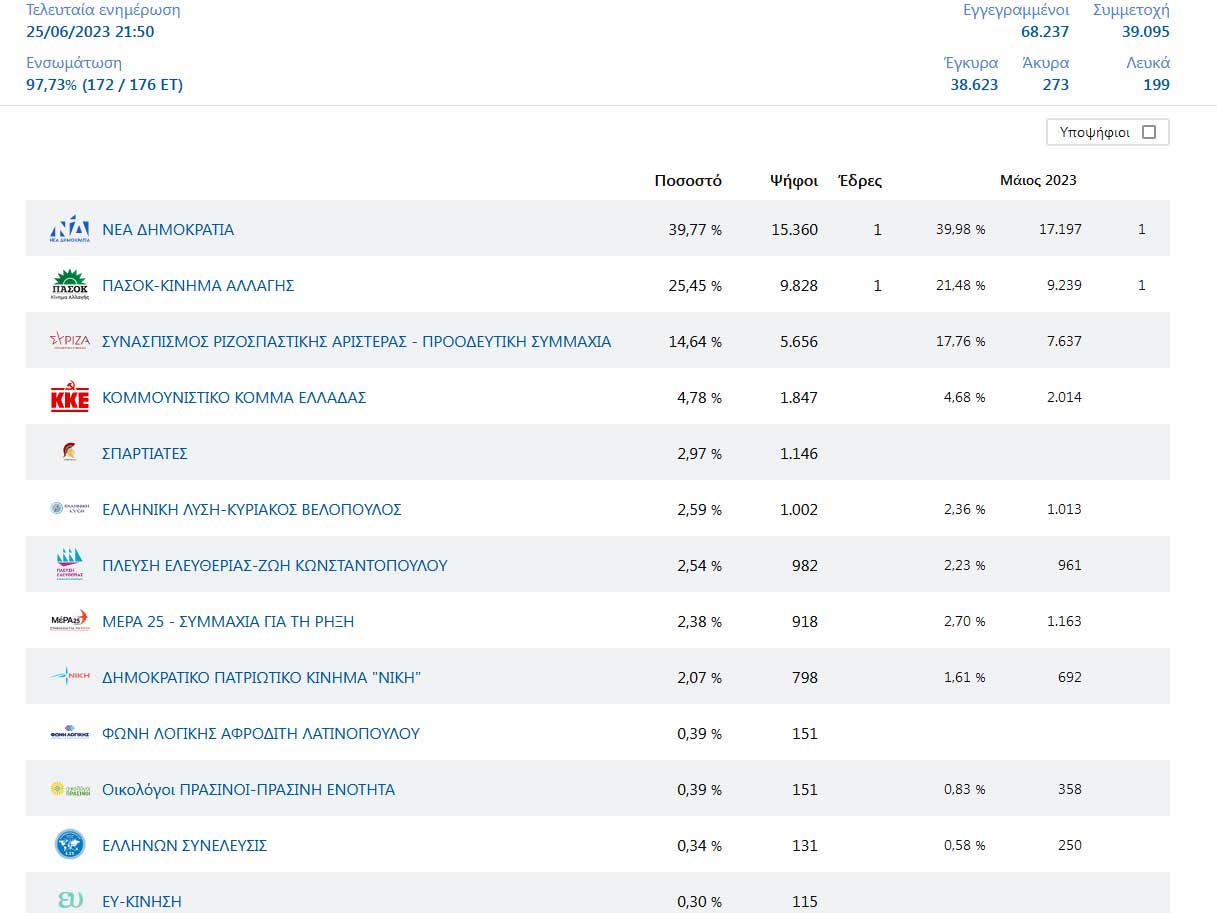Screen dimensions: 1217x913
Task: Click the Μάιος 2023 column header
Action: [x=1038, y=180]
